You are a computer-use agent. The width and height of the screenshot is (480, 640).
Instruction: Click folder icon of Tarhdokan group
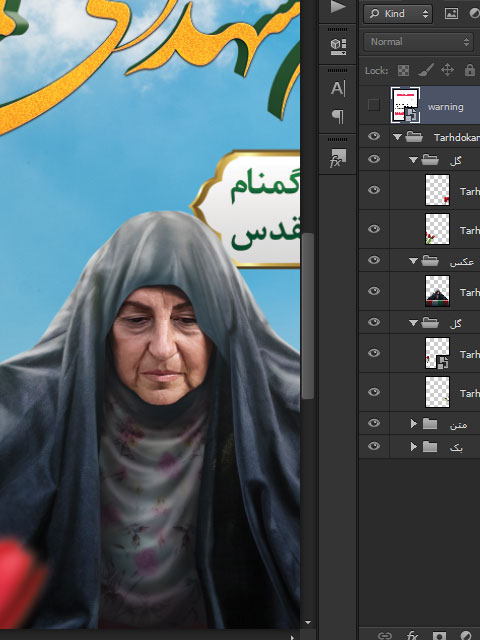tap(414, 137)
